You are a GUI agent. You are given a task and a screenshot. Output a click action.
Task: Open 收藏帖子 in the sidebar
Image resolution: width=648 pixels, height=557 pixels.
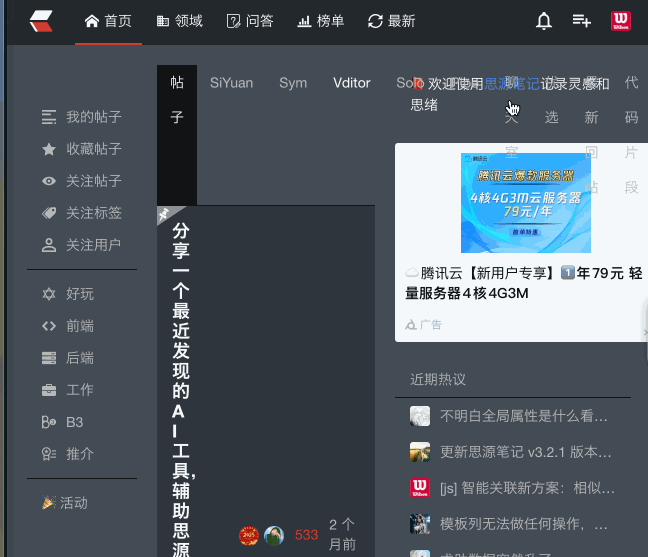82,149
